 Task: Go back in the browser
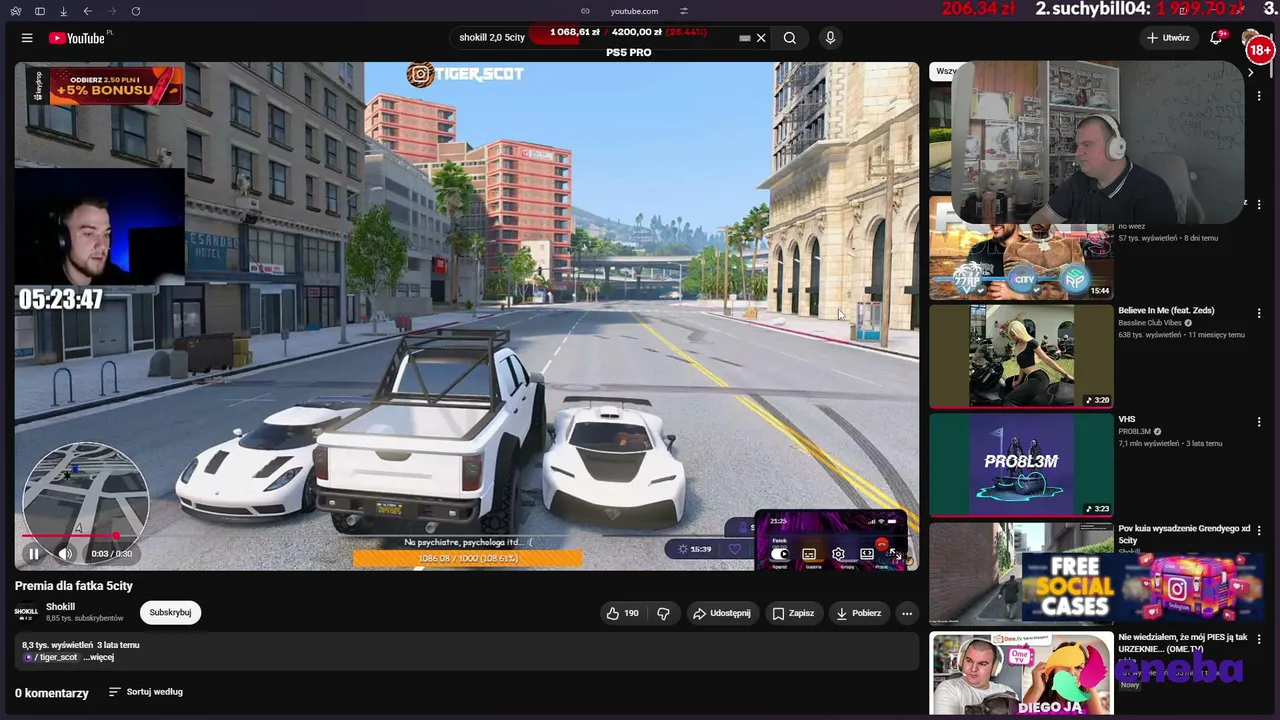click(88, 11)
